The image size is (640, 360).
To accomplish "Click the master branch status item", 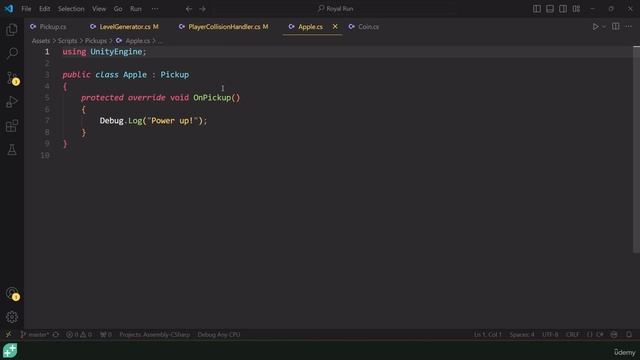I will pos(34,335).
